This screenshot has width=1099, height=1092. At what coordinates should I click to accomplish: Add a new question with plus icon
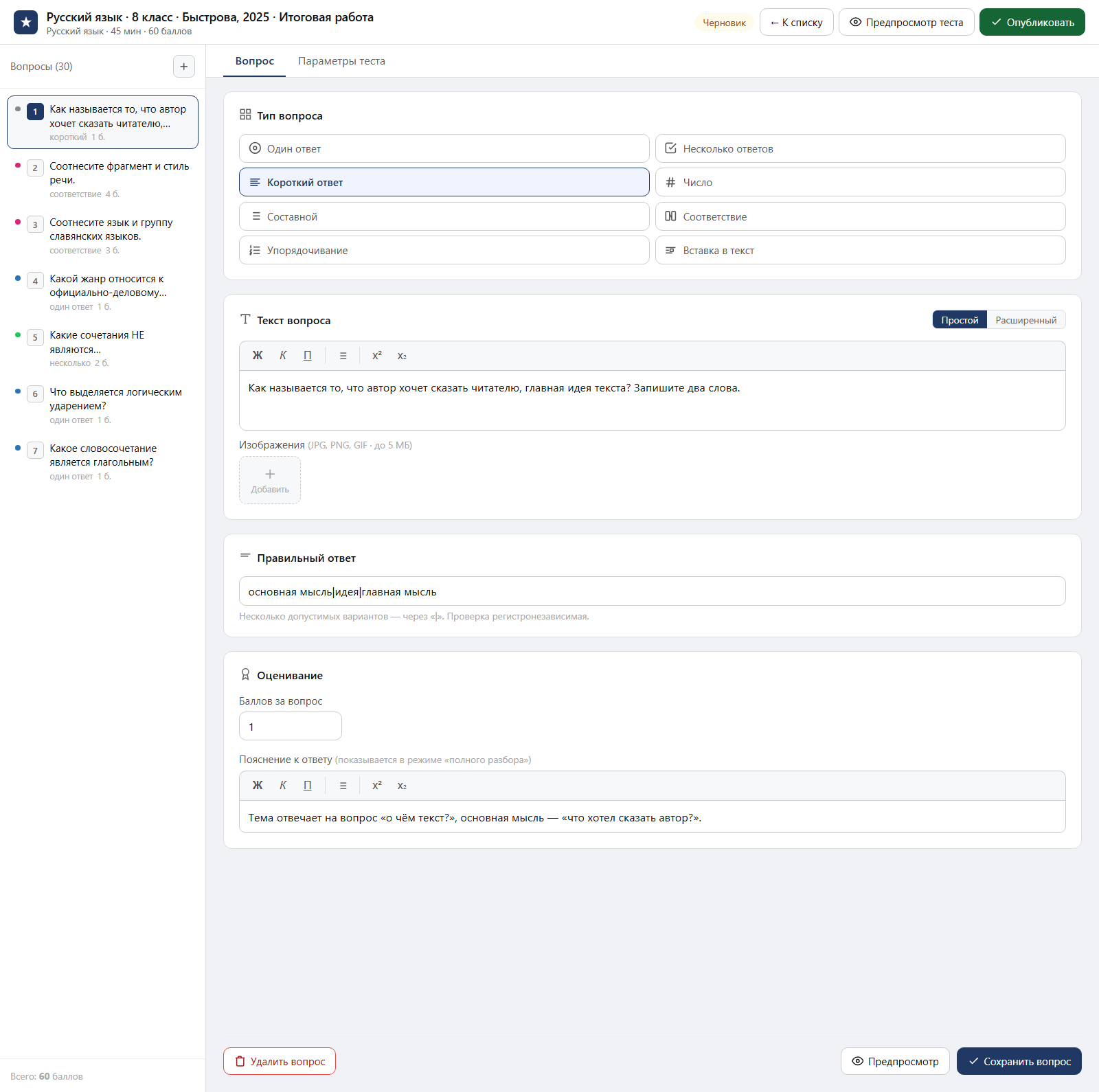pyautogui.click(x=184, y=67)
